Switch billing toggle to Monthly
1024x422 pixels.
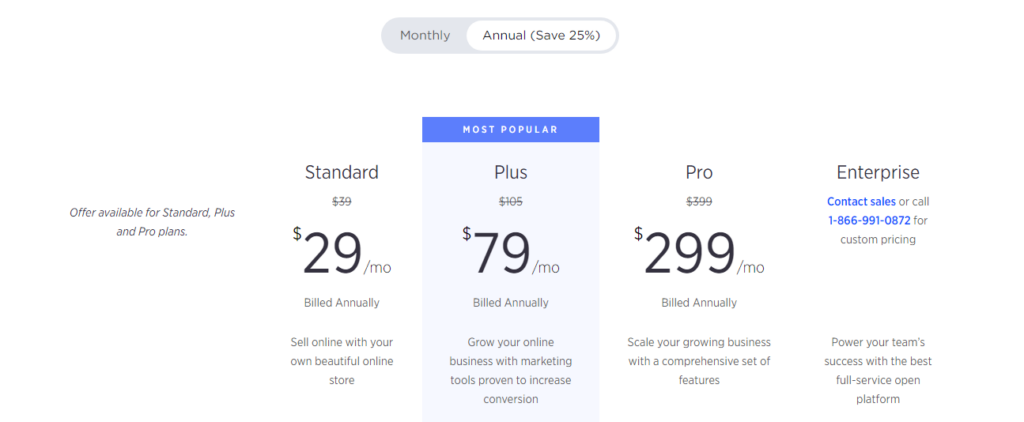425,36
